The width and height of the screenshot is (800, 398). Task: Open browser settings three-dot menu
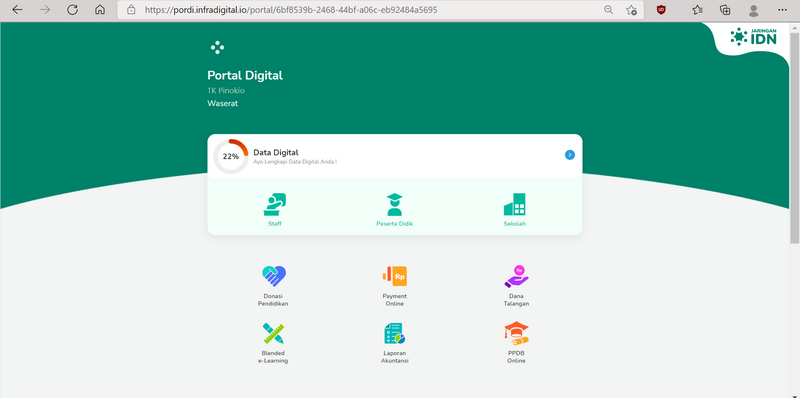tap(782, 10)
